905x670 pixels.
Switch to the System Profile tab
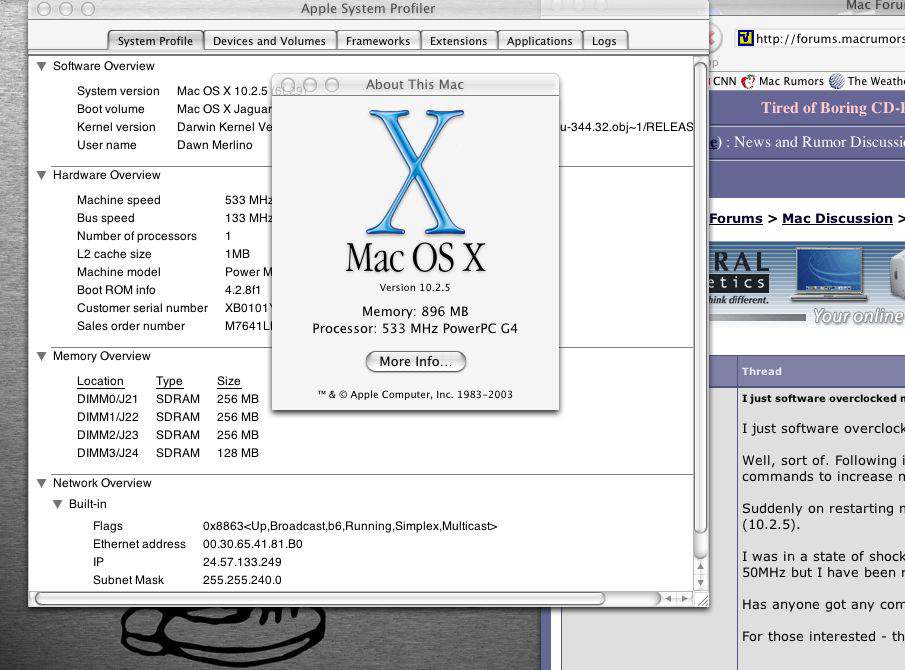coord(155,41)
